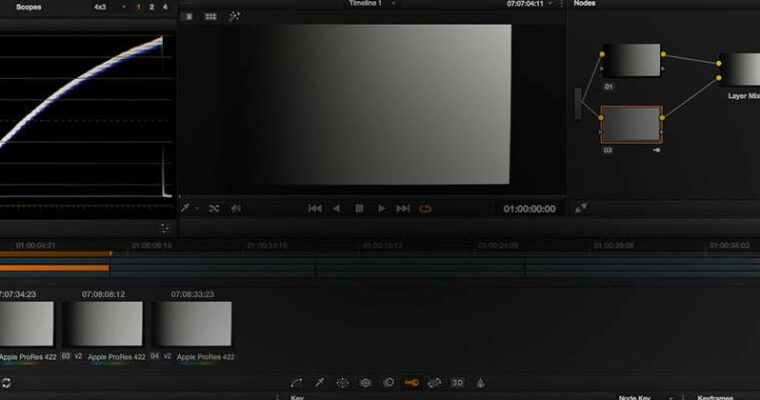Switch viewer to single image mode
This screenshot has height=400, width=760.
point(189,16)
